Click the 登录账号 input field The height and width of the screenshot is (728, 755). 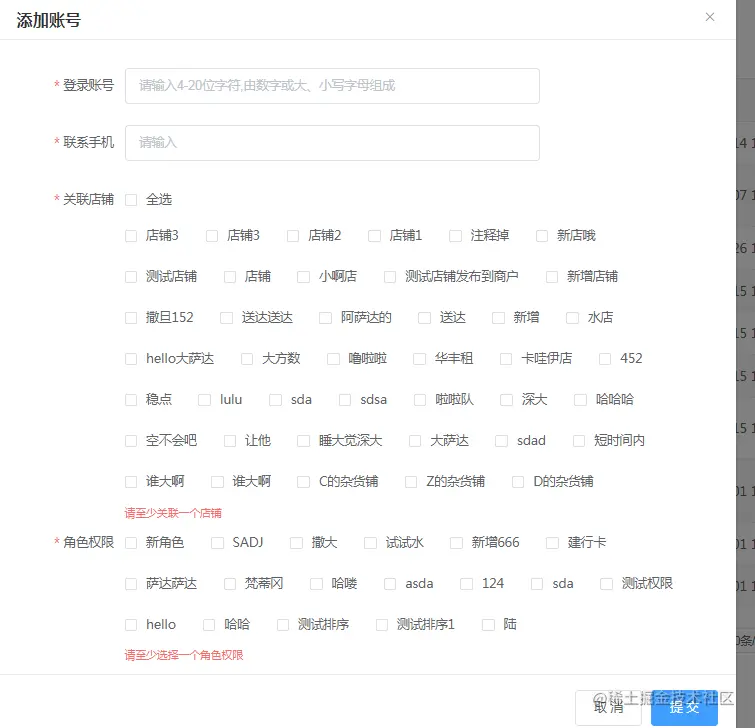coord(332,86)
